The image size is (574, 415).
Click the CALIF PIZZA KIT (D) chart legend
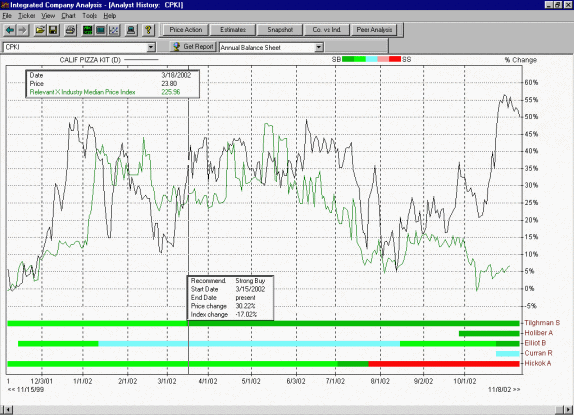point(90,60)
